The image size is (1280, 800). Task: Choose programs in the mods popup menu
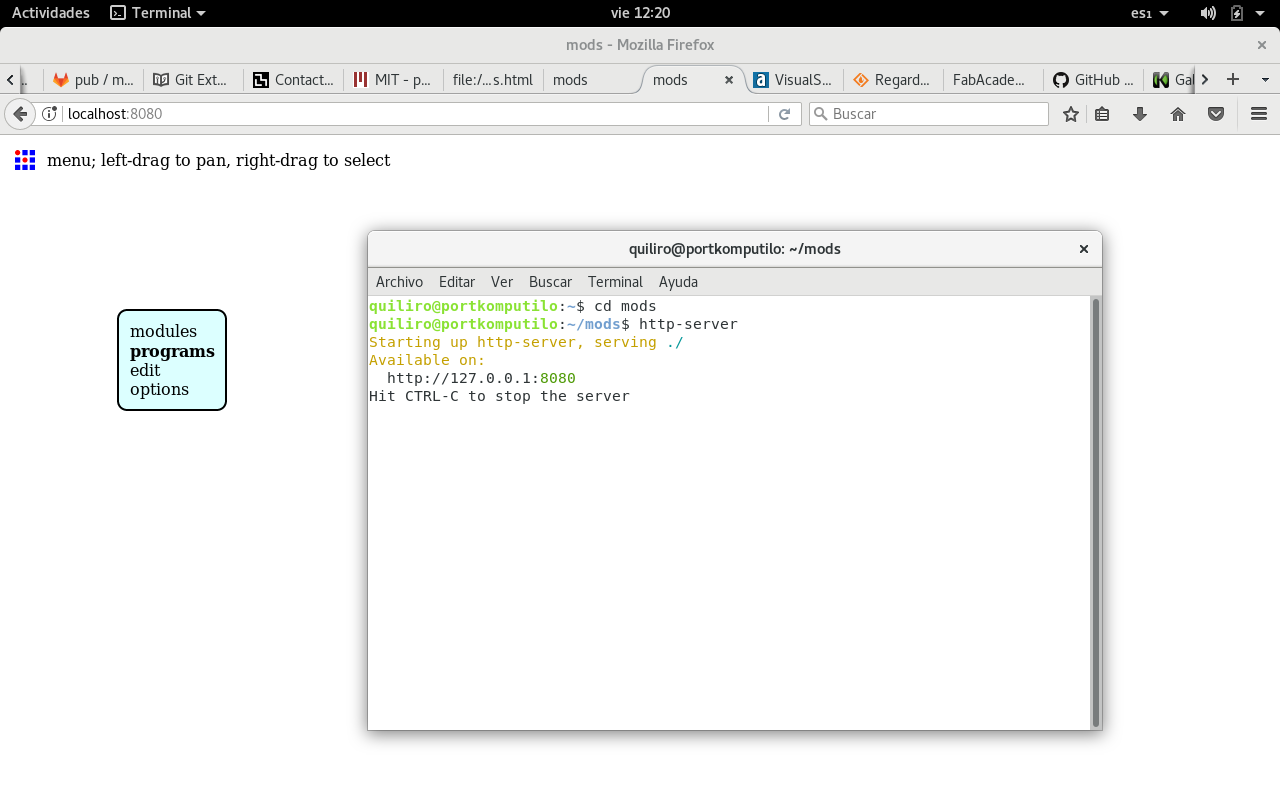pyautogui.click(x=172, y=351)
